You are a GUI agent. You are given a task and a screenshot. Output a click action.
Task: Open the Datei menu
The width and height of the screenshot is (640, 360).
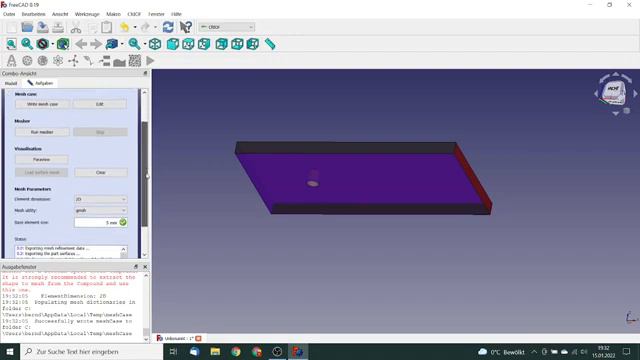9,14
